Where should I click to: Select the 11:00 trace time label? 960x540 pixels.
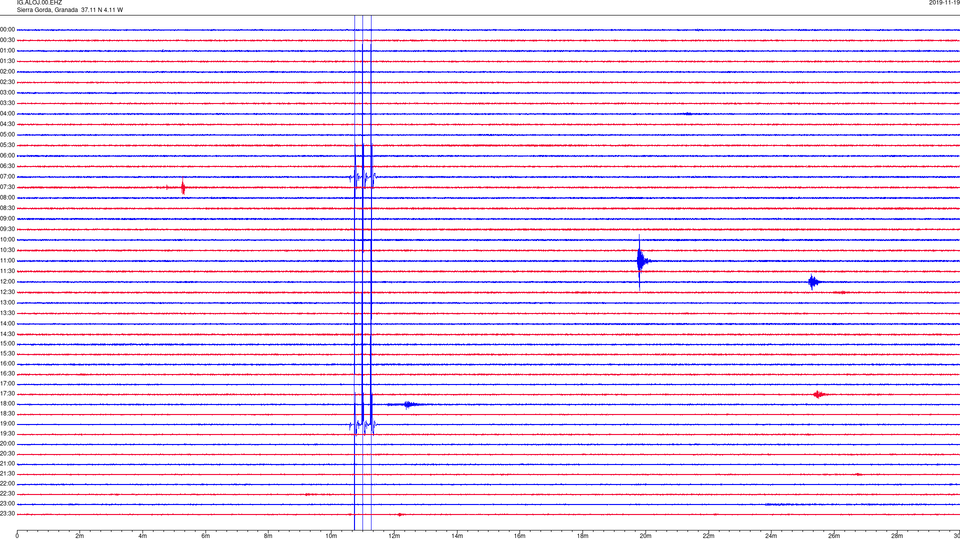point(7,261)
